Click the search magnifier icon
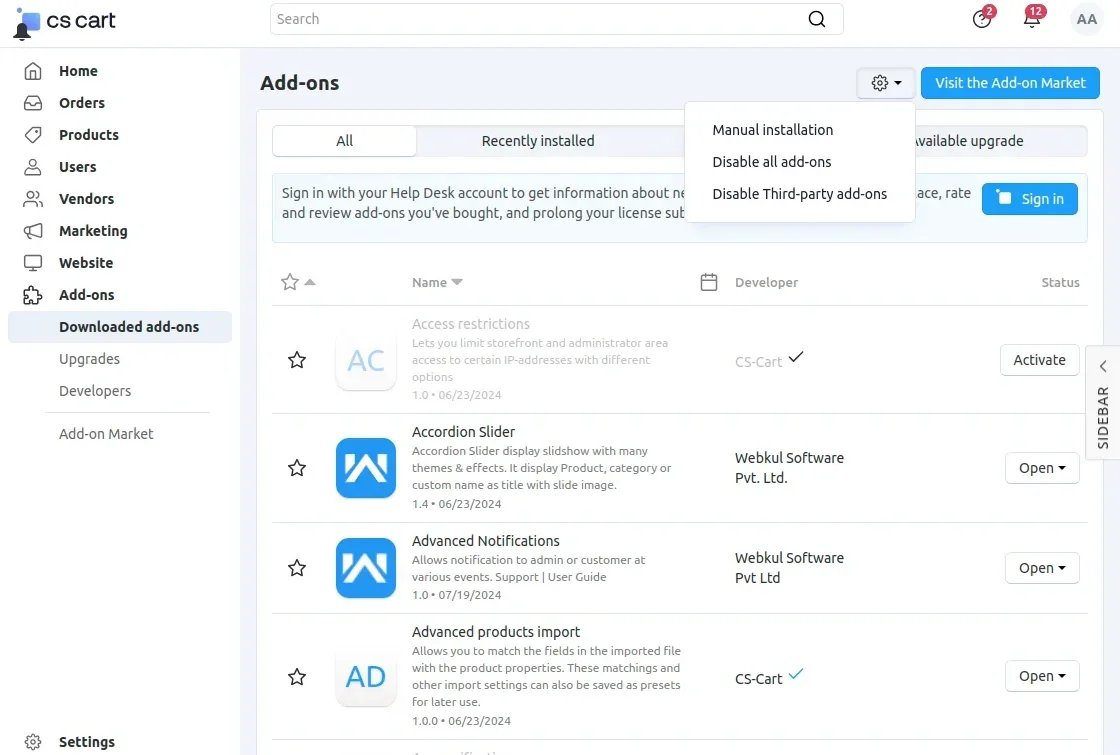This screenshot has height=755, width=1120. (x=817, y=19)
